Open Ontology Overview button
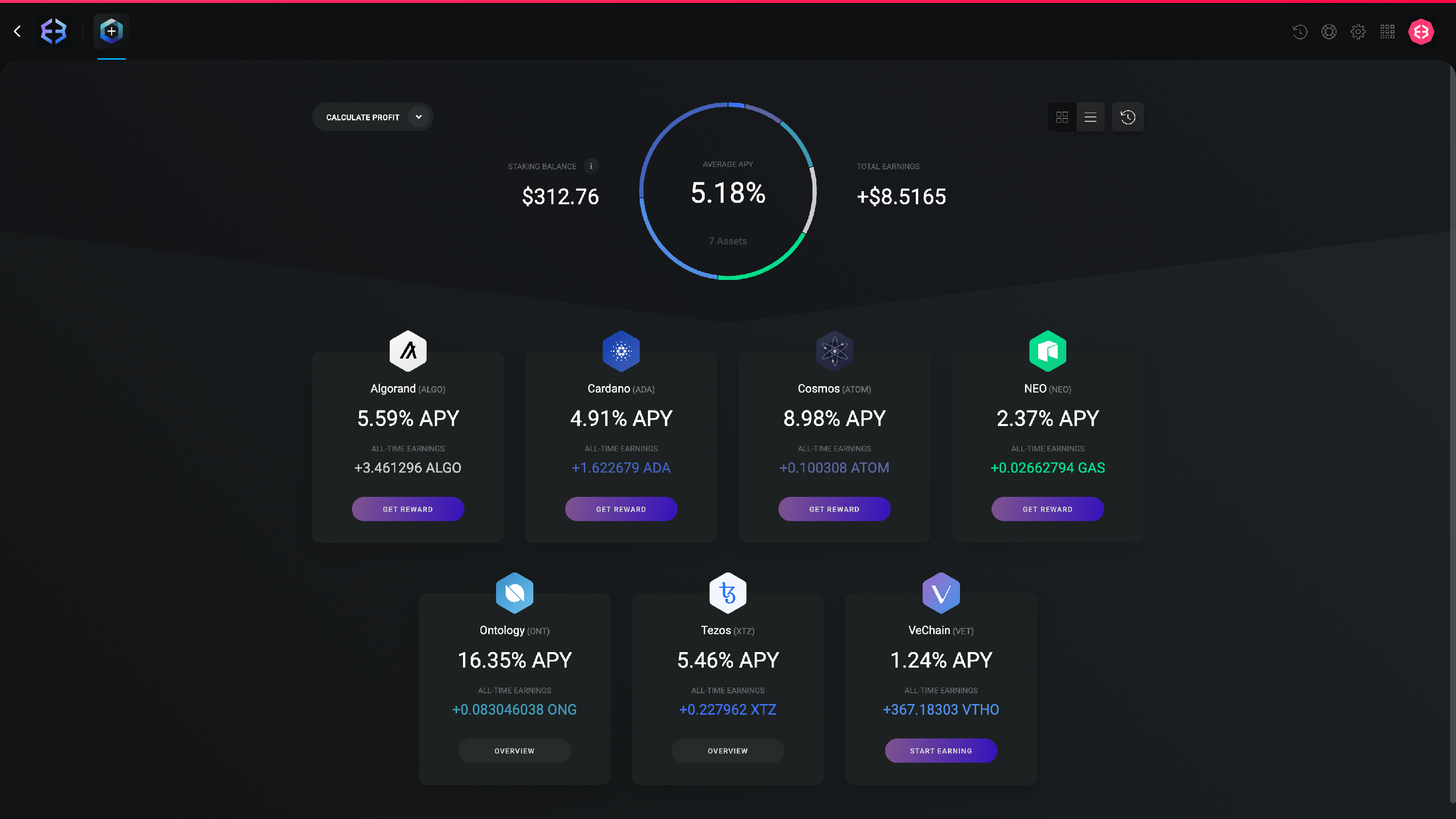 515,751
